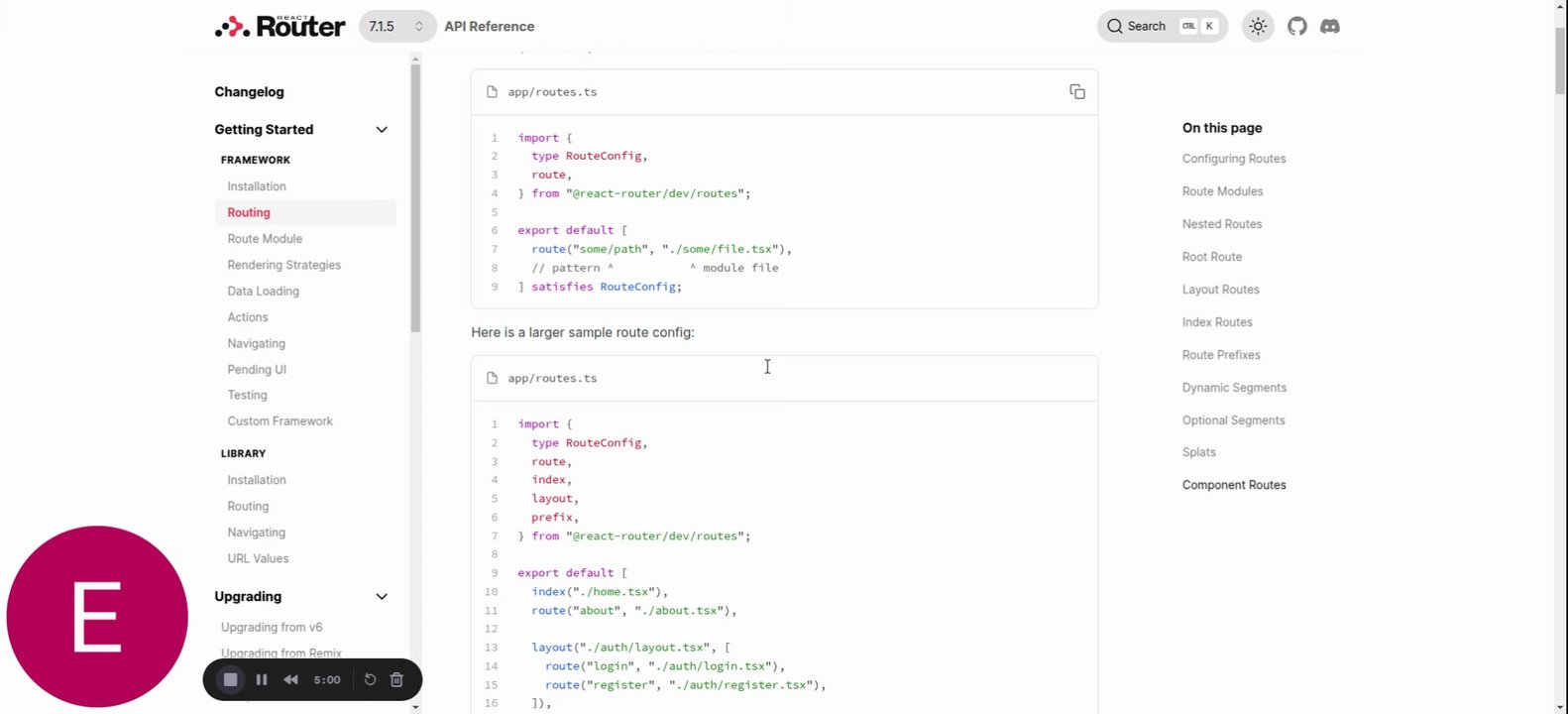Pause the screen recording
This screenshot has height=714, width=1568.
tap(262, 679)
